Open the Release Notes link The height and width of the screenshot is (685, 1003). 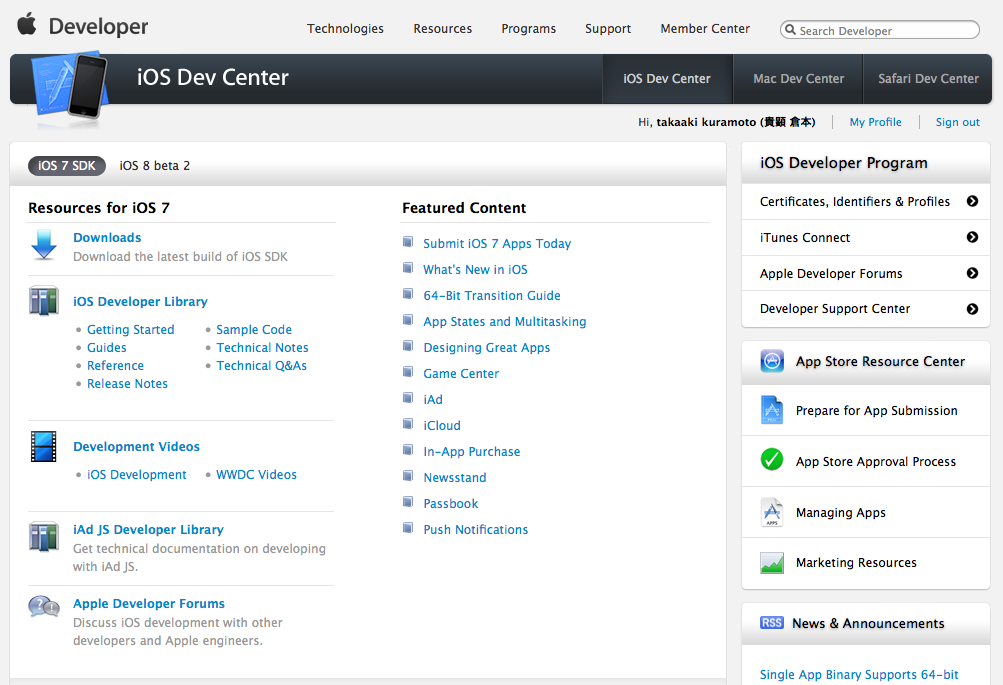pos(127,384)
